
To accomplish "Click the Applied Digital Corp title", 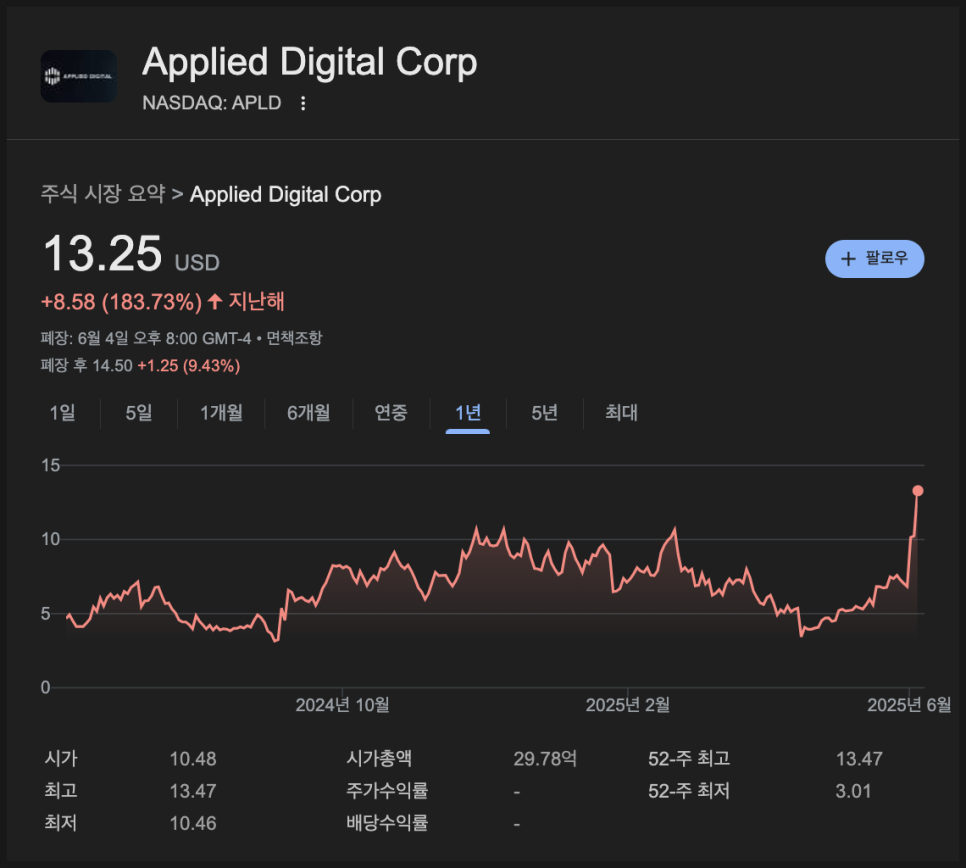I will click(310, 62).
